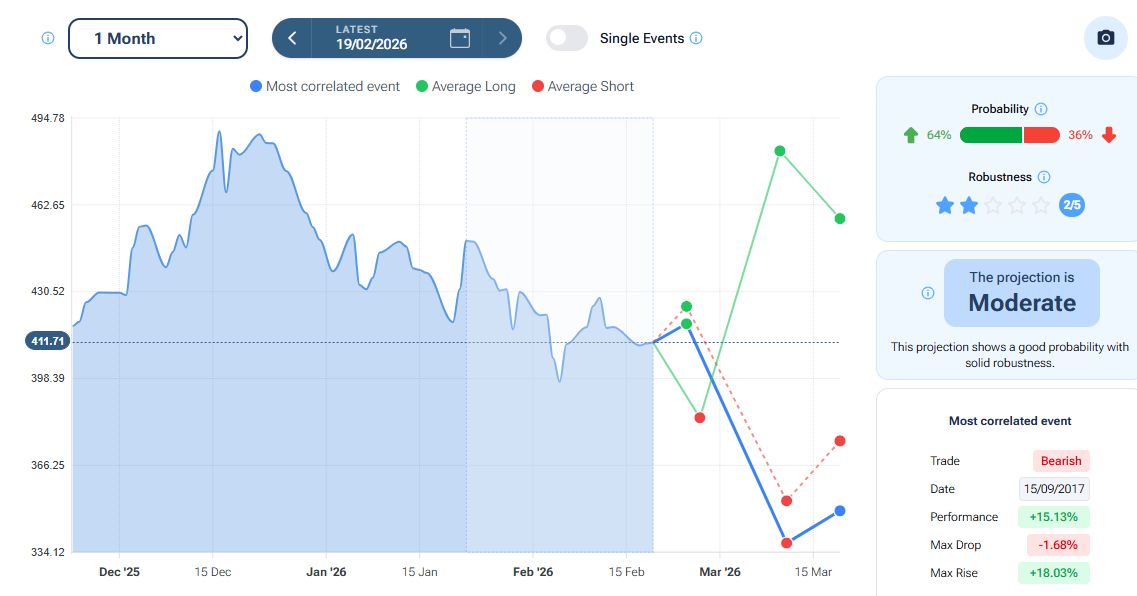Click the camera screenshot icon
The width and height of the screenshot is (1137, 596).
tap(1105, 38)
